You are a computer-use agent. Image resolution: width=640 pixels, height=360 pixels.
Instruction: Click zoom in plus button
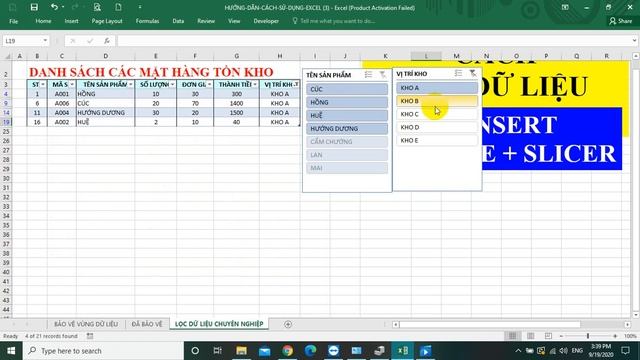615,336
